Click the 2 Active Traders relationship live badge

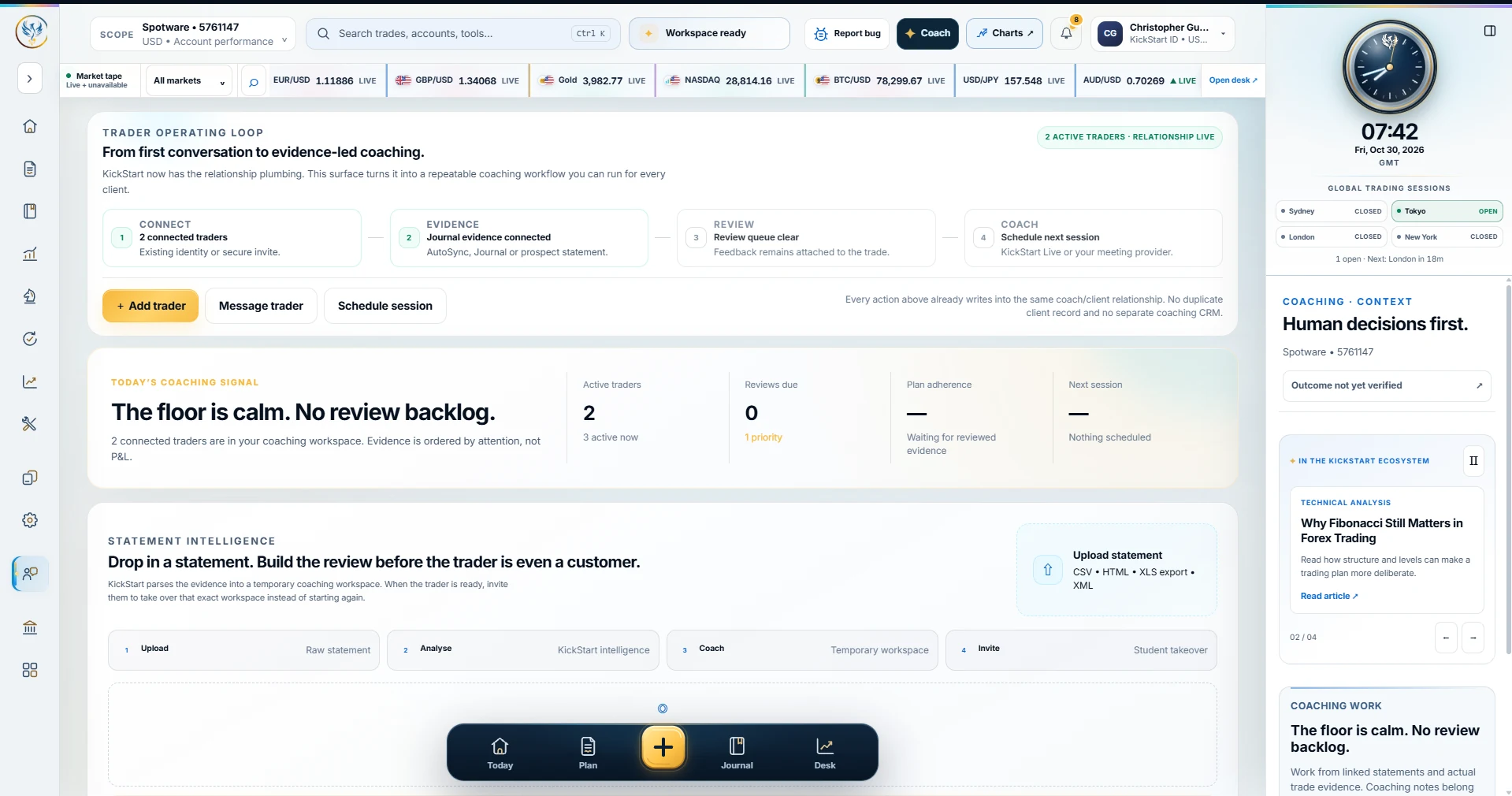[1129, 137]
